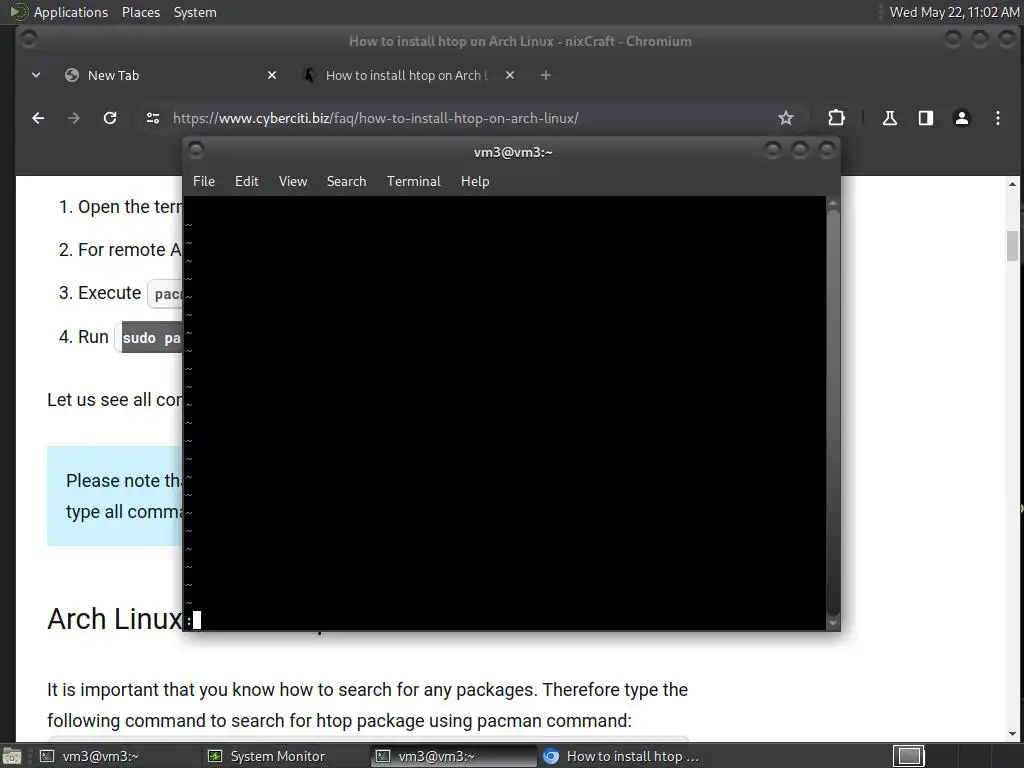Click 'Please note' text in blue box
The width and height of the screenshot is (1024, 768).
[x=124, y=481]
